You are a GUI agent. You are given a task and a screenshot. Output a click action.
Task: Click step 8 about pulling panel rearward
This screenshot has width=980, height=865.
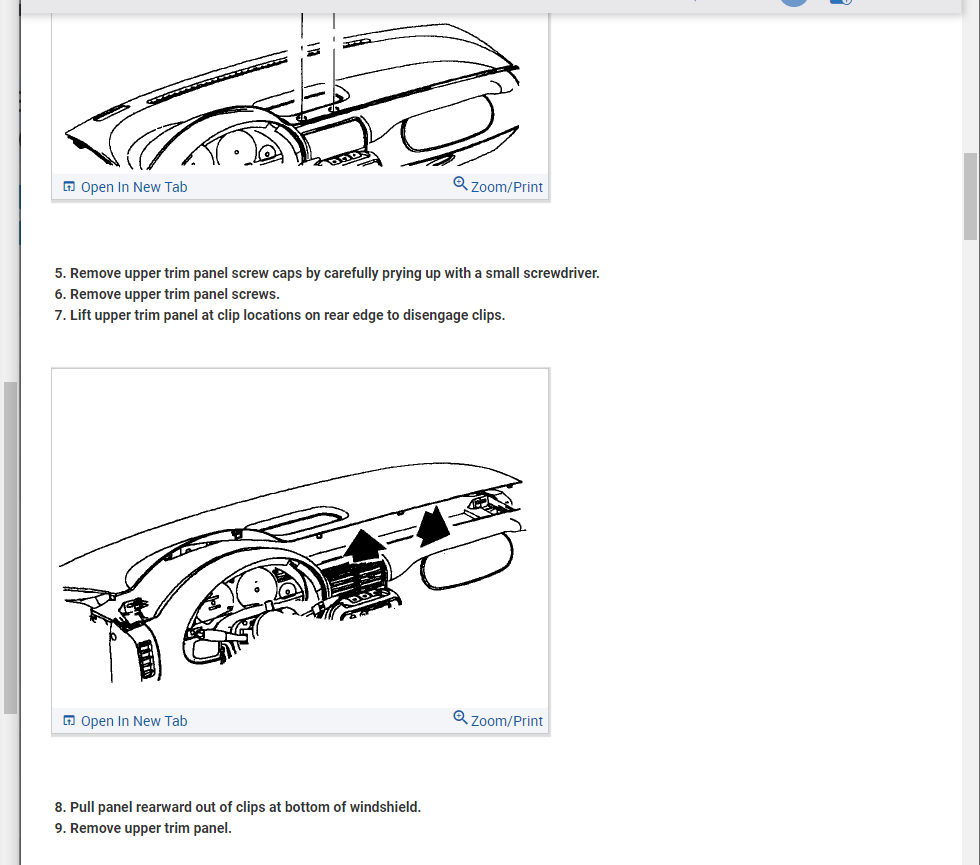(x=238, y=807)
